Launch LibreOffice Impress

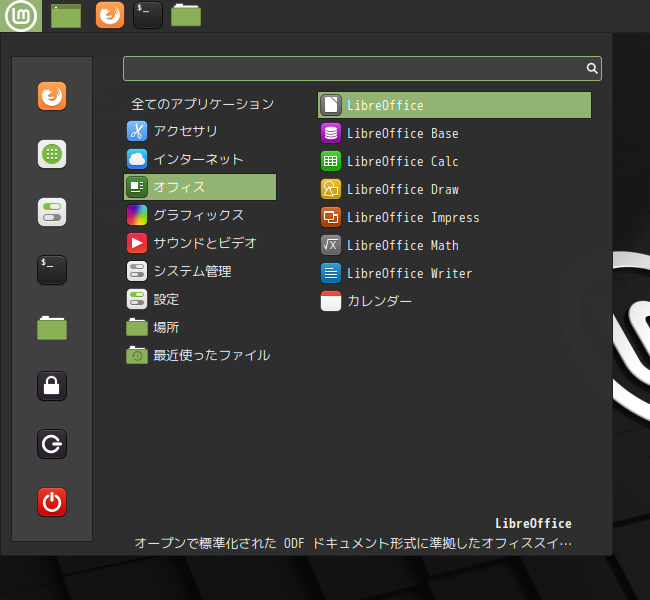pyautogui.click(x=454, y=217)
